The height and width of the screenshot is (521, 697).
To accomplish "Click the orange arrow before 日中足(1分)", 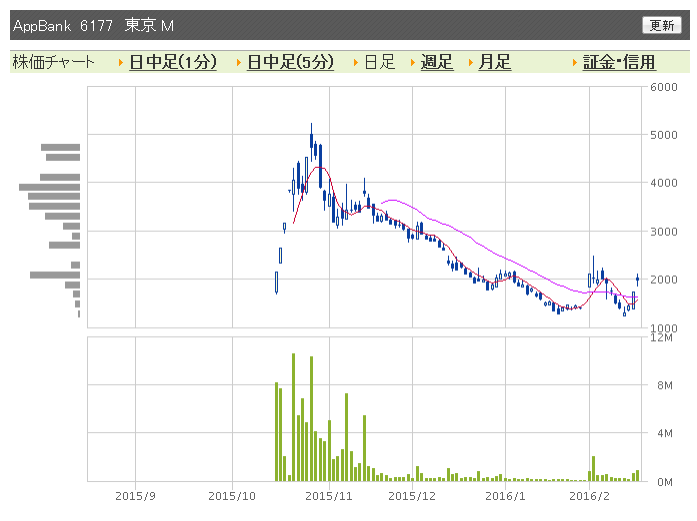I will coord(121,63).
